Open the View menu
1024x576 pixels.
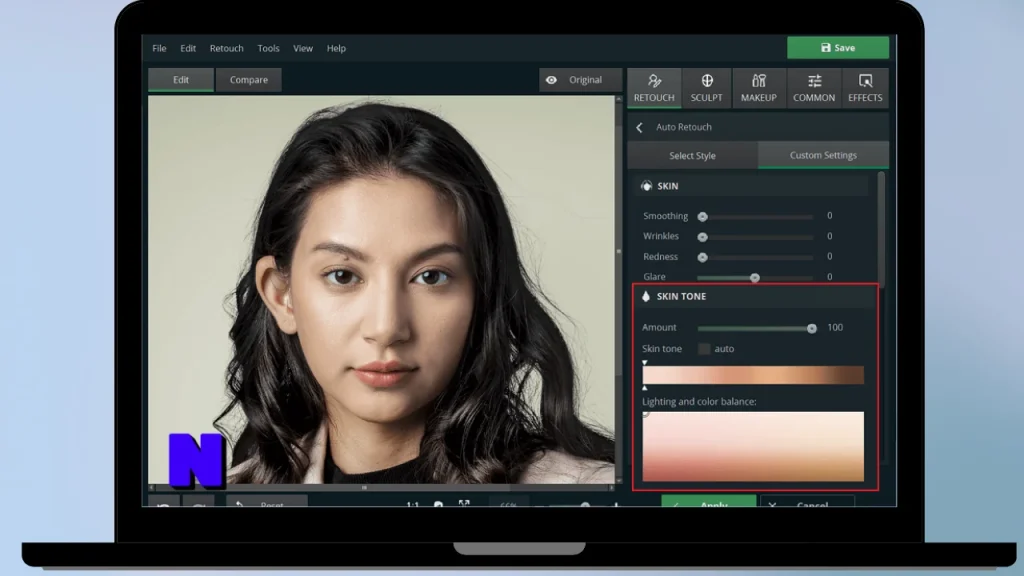click(303, 48)
